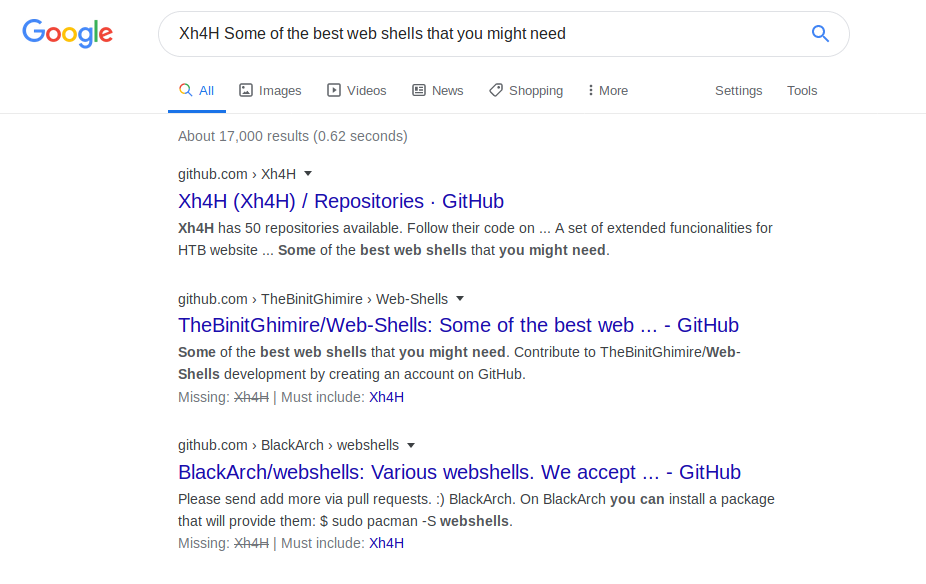Click Must include Xh4H under Web-Shells result
926x584 pixels.
click(x=386, y=397)
